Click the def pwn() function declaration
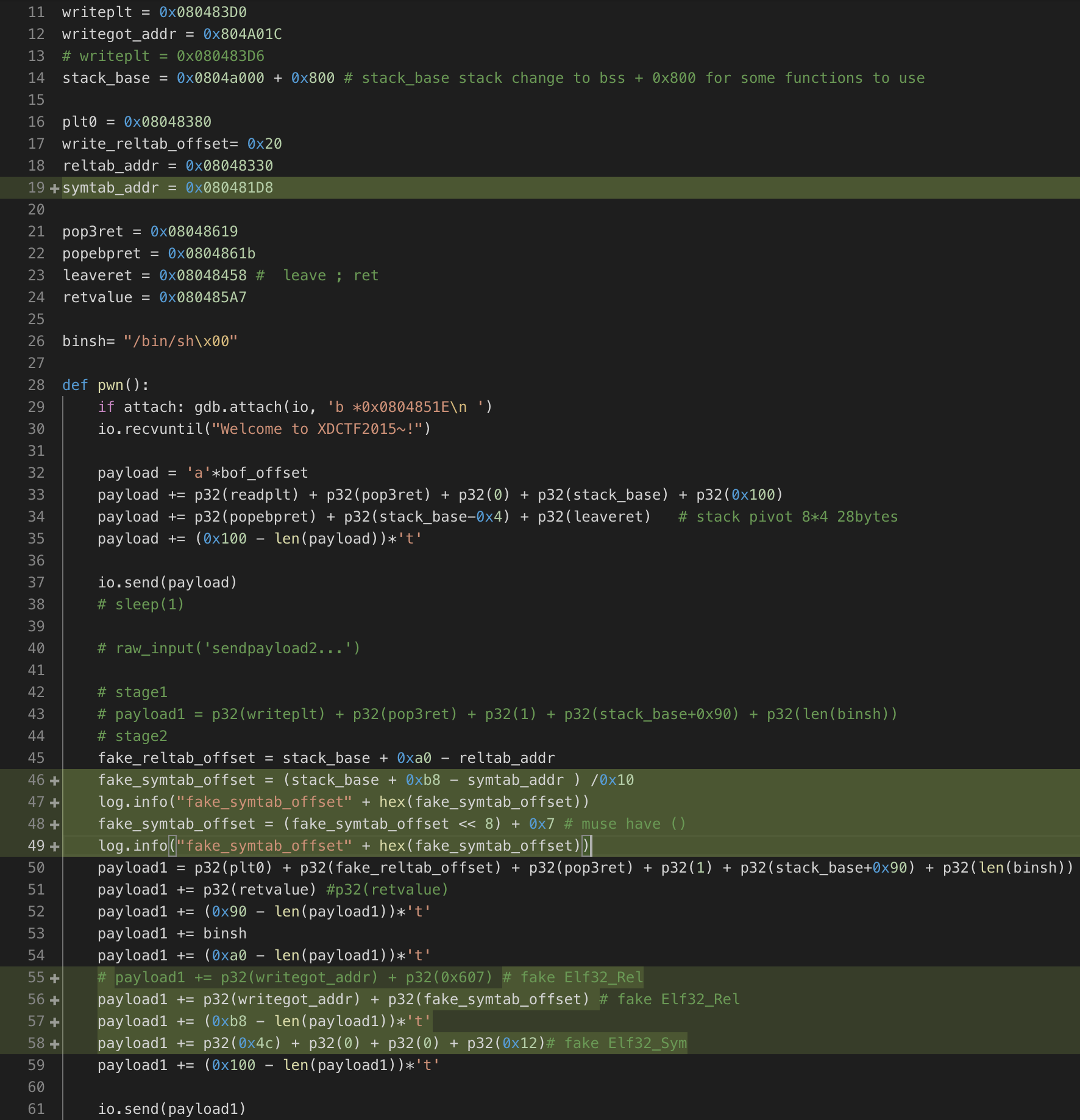 tap(106, 385)
